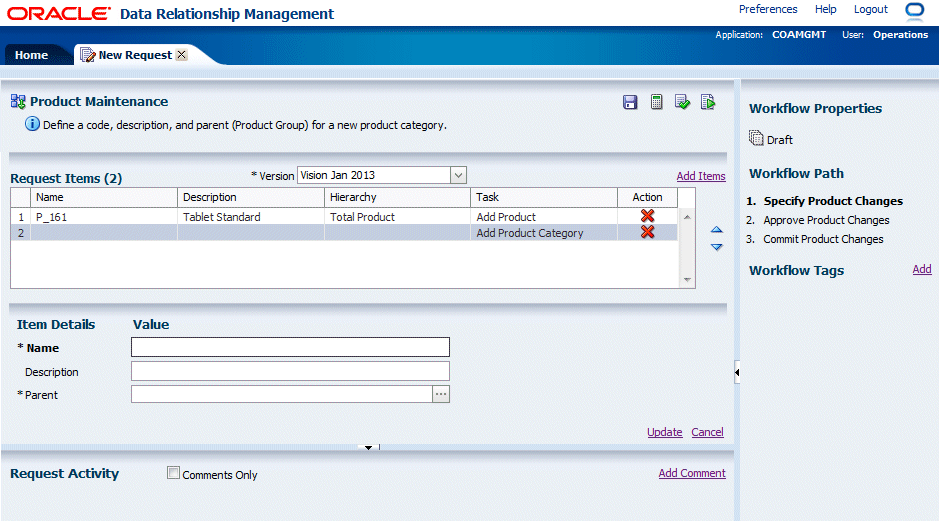Move selected request item down

(716, 247)
